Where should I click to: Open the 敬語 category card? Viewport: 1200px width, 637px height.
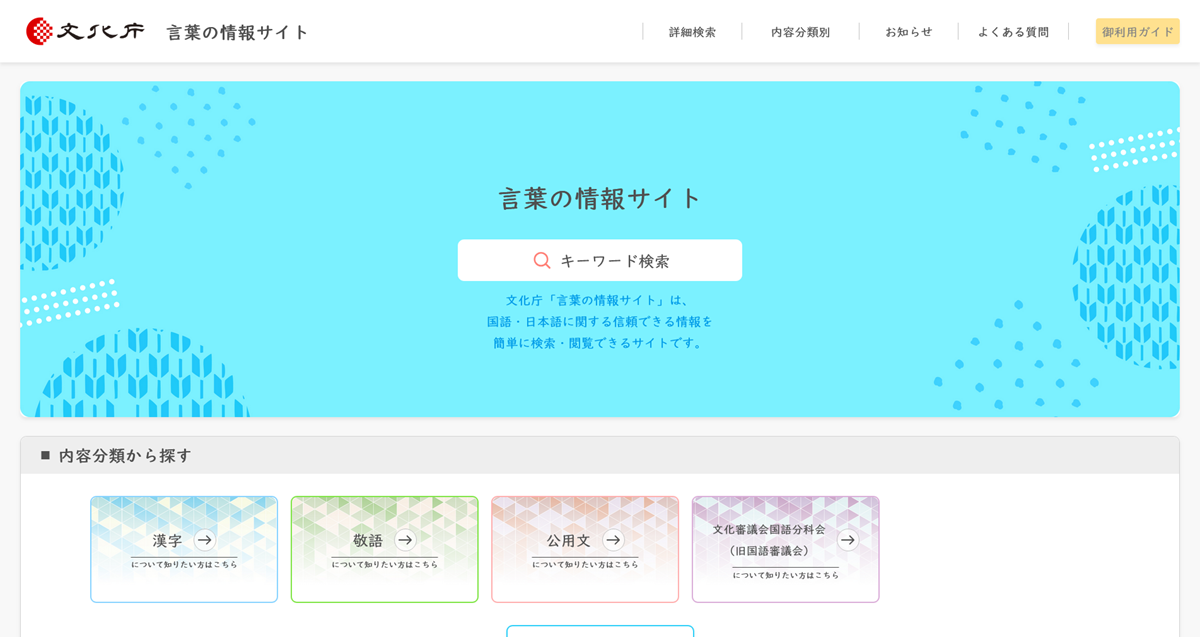coord(385,549)
